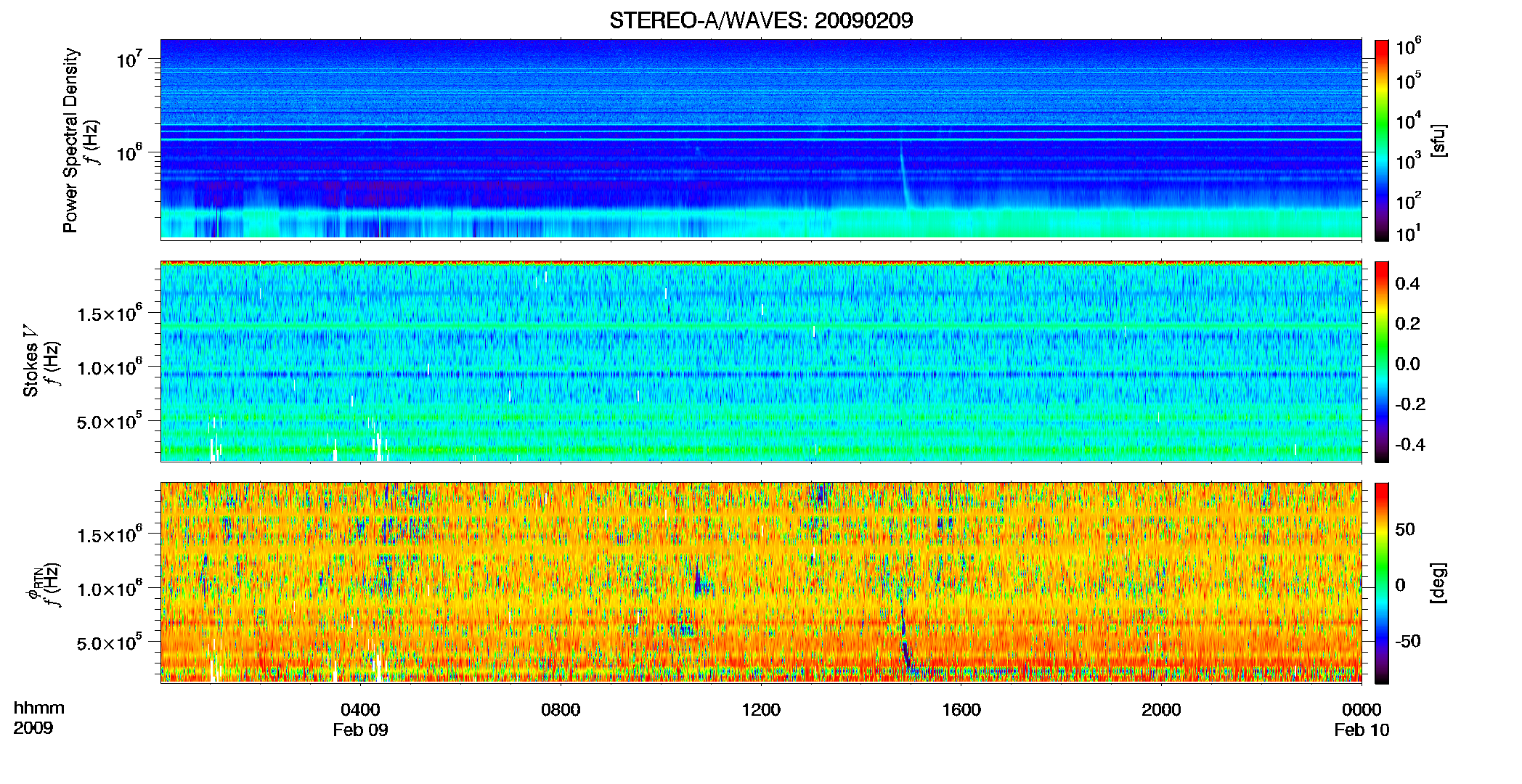Screen dimensions: 1522x784
Task: Click the 10^7 tick on top panel axis
Action: [x=129, y=59]
